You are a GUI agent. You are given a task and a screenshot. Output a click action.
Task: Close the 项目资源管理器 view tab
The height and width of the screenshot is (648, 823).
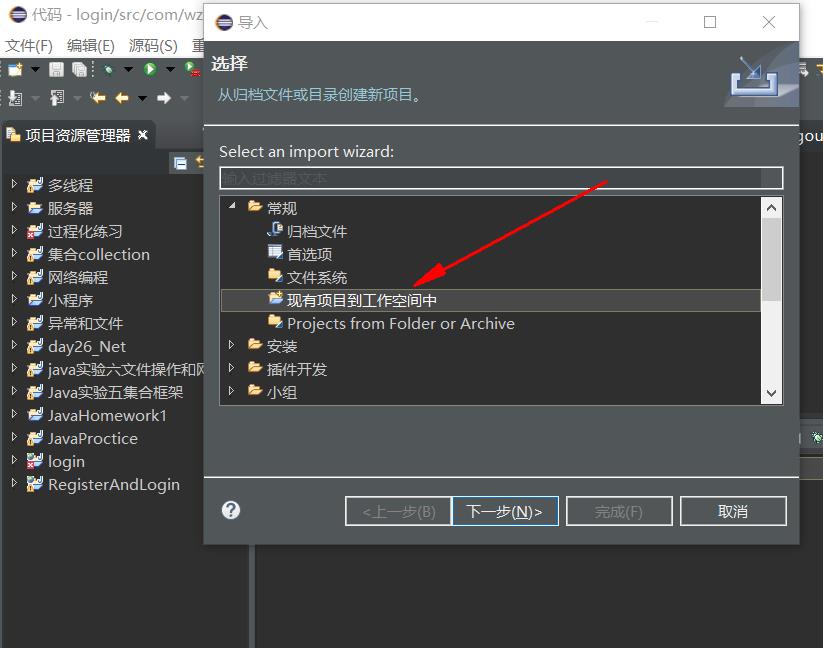coord(143,135)
